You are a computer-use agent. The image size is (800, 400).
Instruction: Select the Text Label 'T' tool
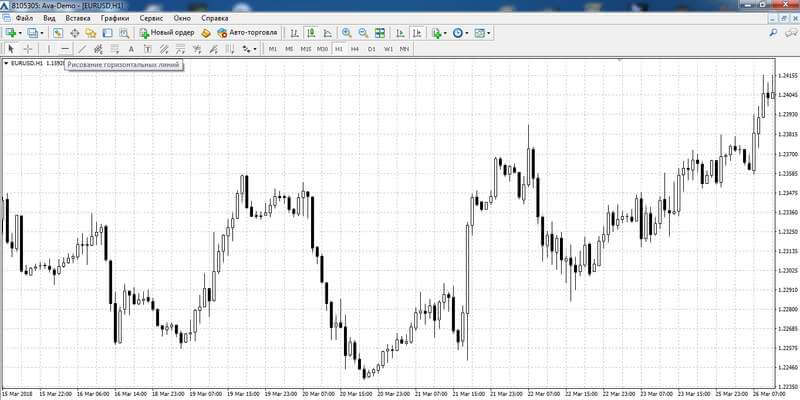147,49
